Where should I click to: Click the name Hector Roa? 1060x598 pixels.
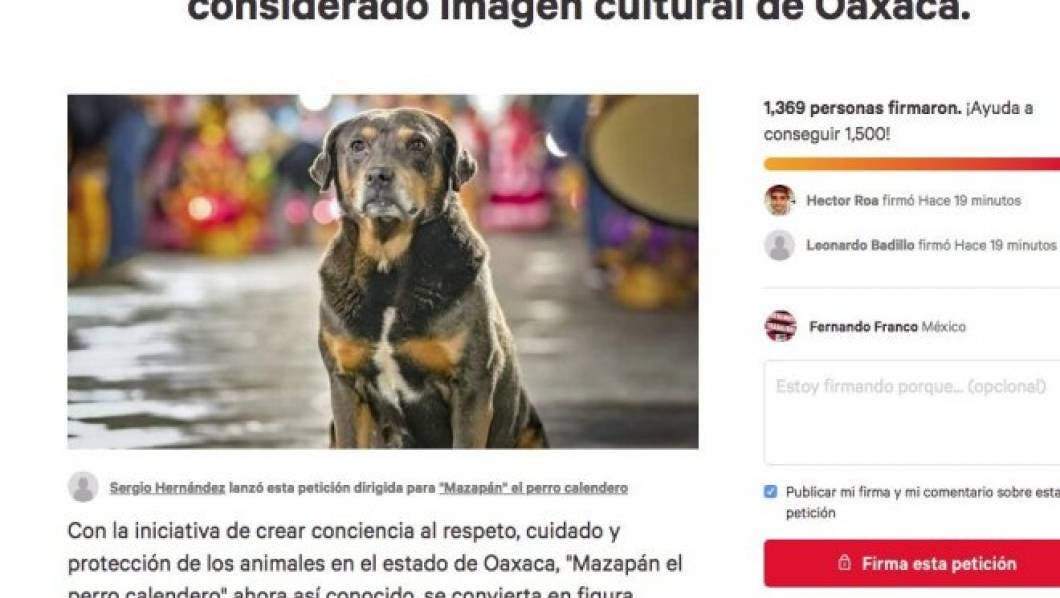(842, 201)
